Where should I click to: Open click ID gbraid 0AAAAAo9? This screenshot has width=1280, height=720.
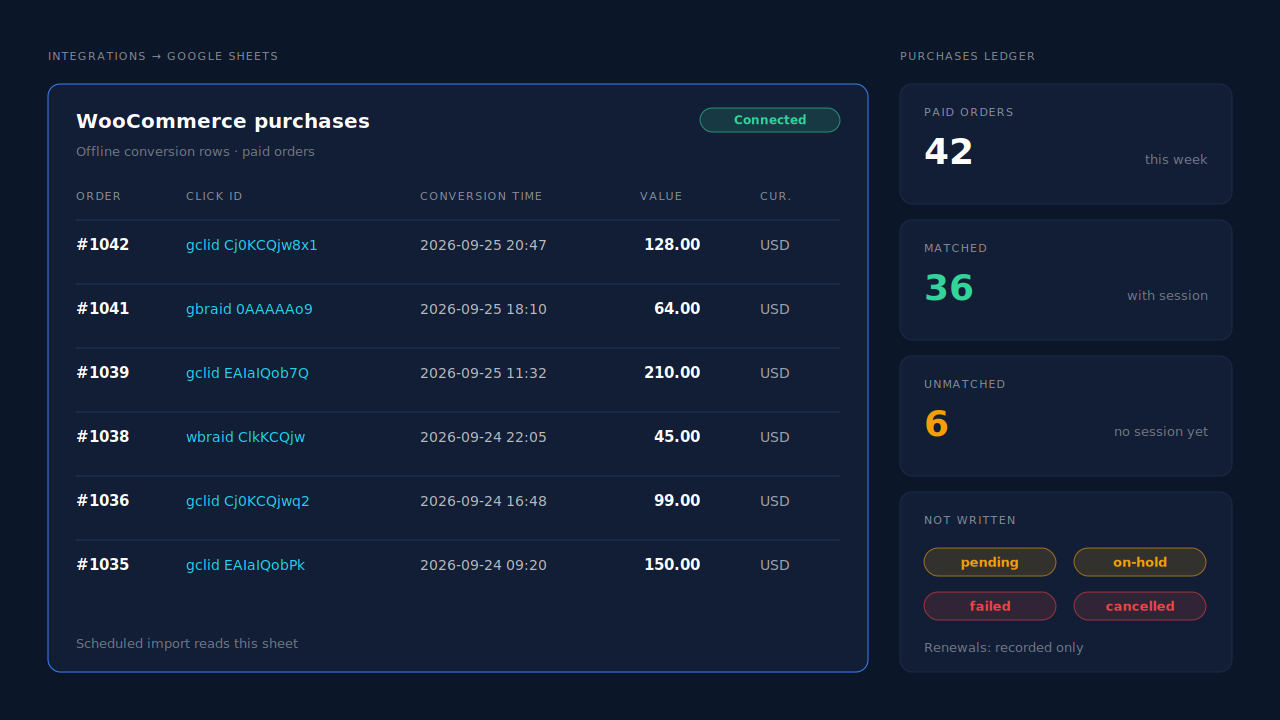pos(249,309)
